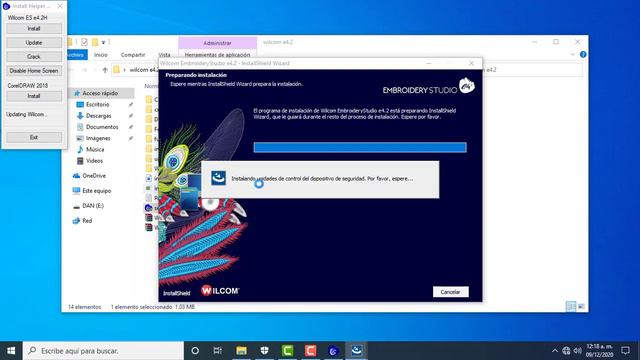Open Herramientas de aplicación tab
The height and width of the screenshot is (360, 640).
pyautogui.click(x=217, y=55)
